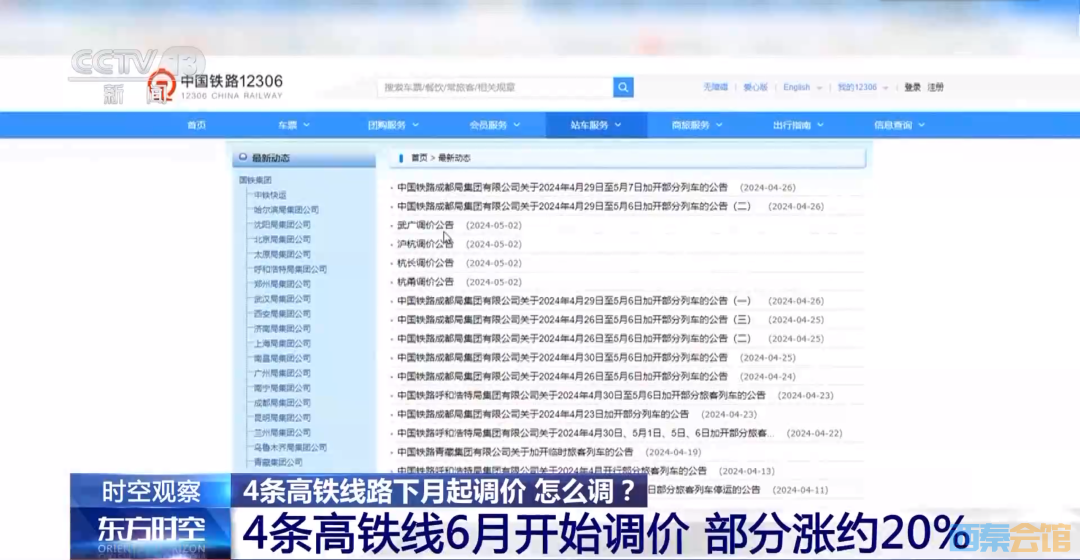Open the 车票 dropdown menu

click(x=293, y=125)
